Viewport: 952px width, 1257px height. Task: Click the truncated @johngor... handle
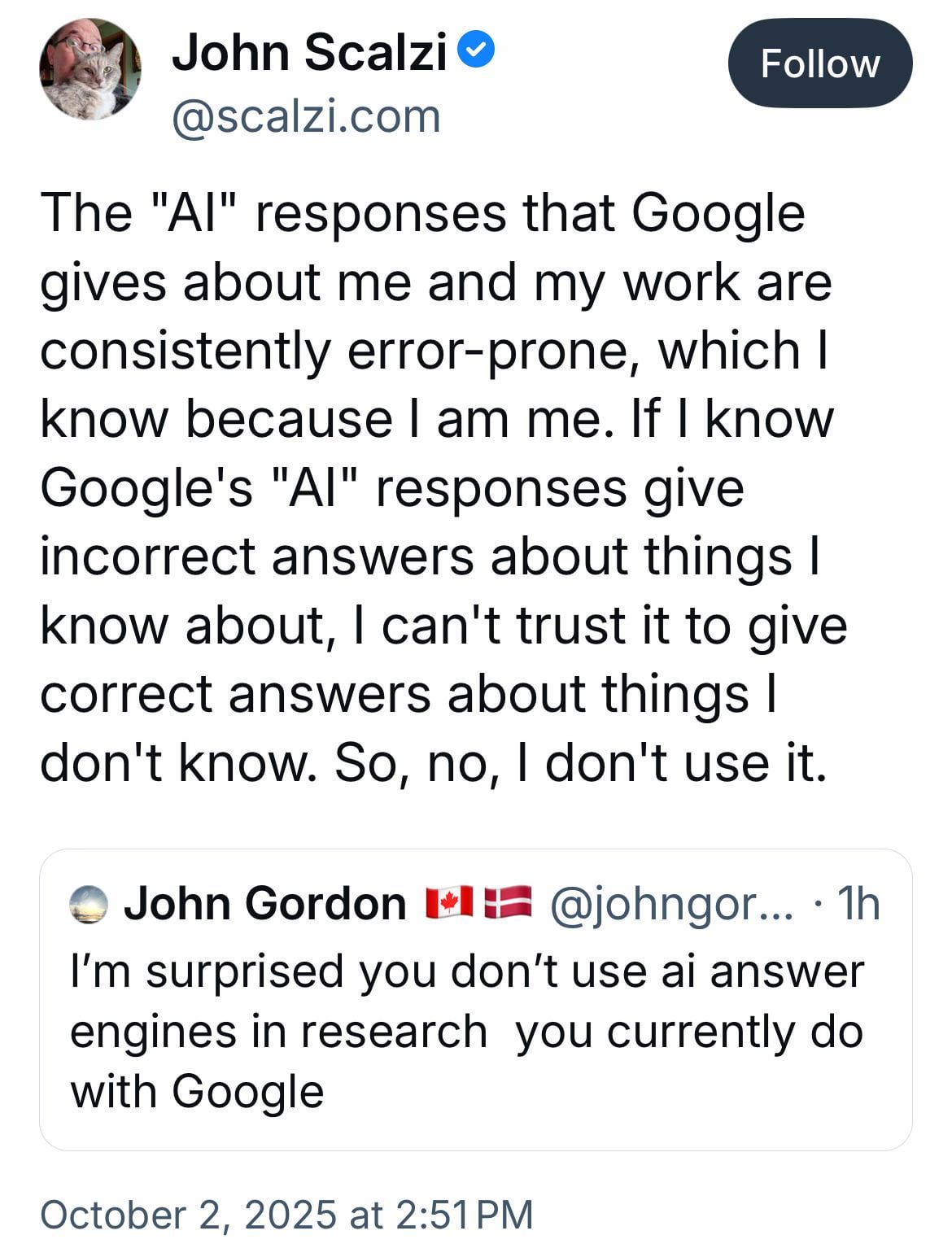coord(671,903)
